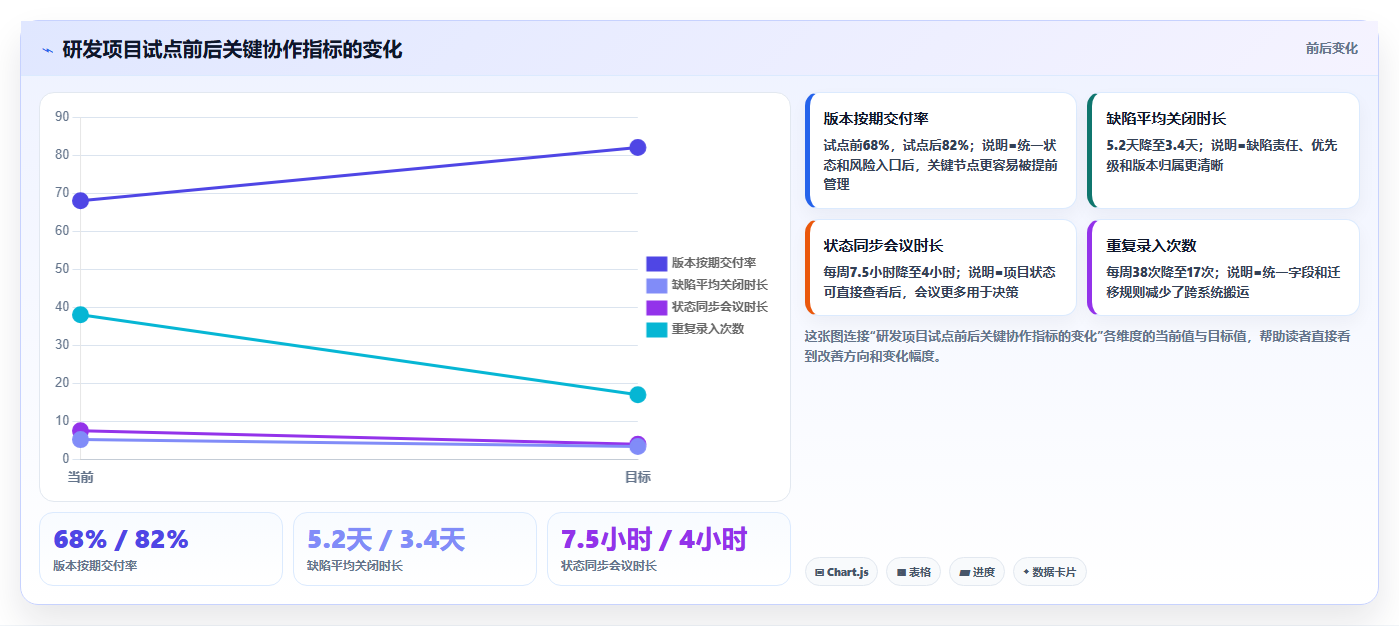Click the 82 data point at 目标
Screen dimensions: 1399x626
(638, 148)
